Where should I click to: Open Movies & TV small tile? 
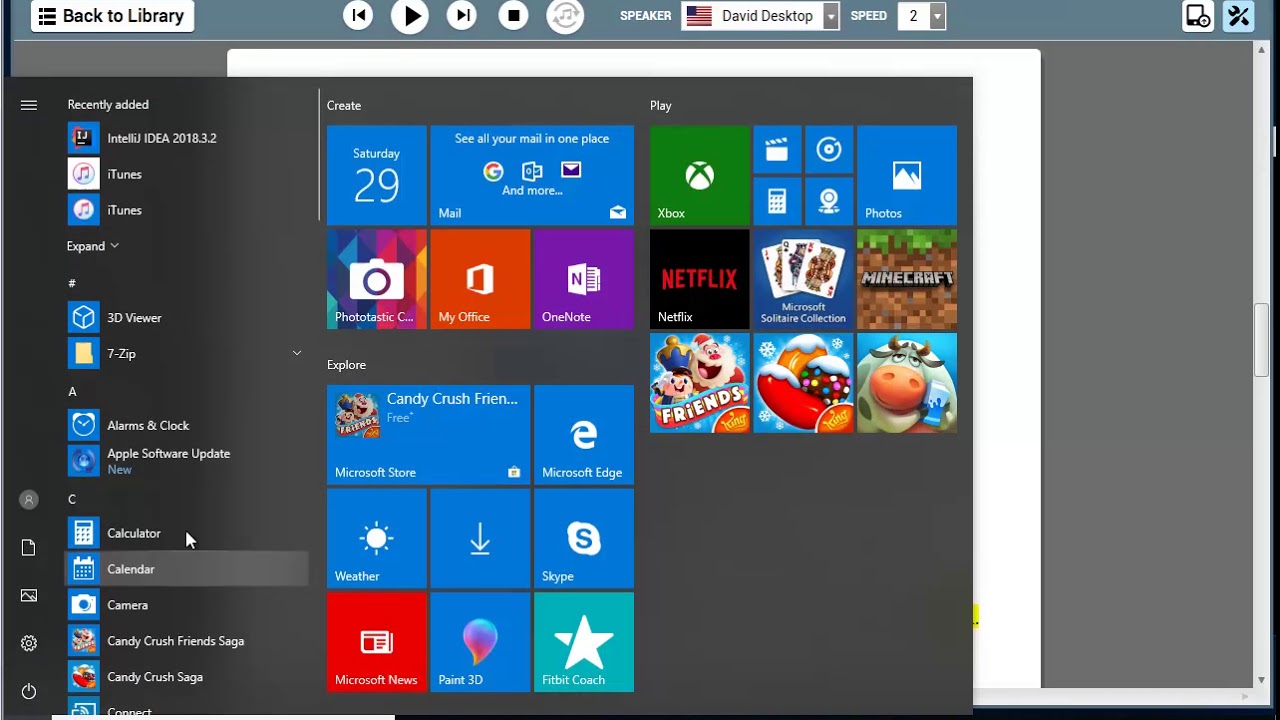pos(777,150)
